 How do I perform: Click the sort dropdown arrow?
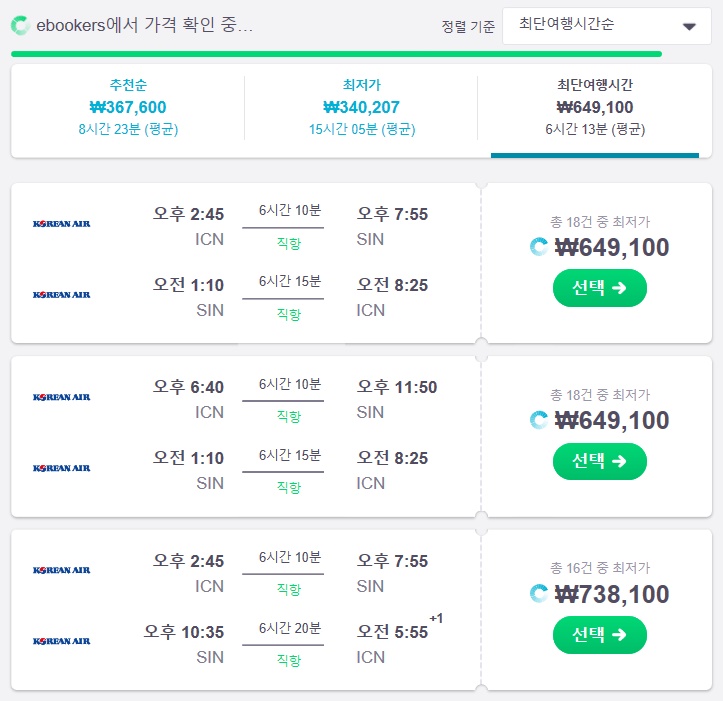tap(689, 27)
